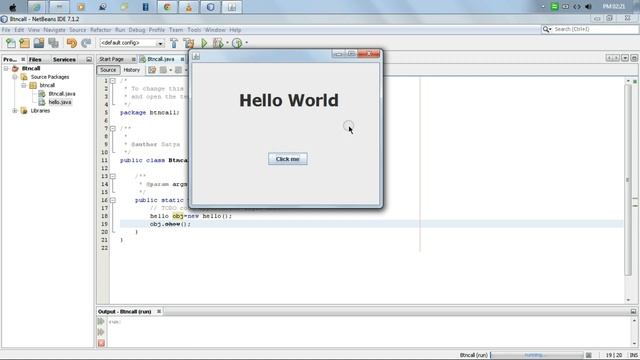The width and height of the screenshot is (640, 360).
Task: Click the Profile Project clock icon
Action: tap(237, 43)
